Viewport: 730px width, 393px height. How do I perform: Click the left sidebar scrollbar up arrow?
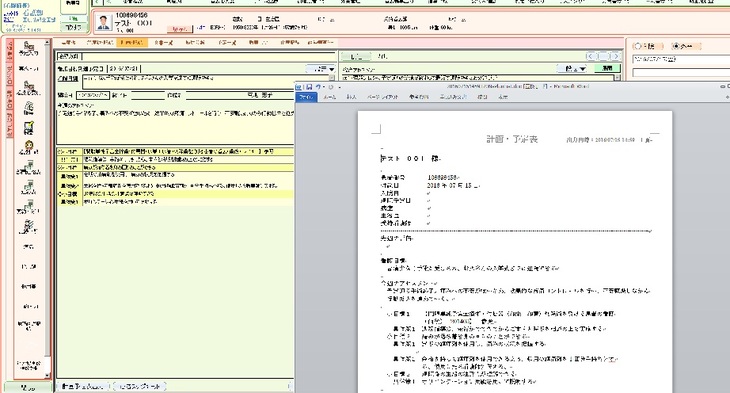tap(47, 42)
